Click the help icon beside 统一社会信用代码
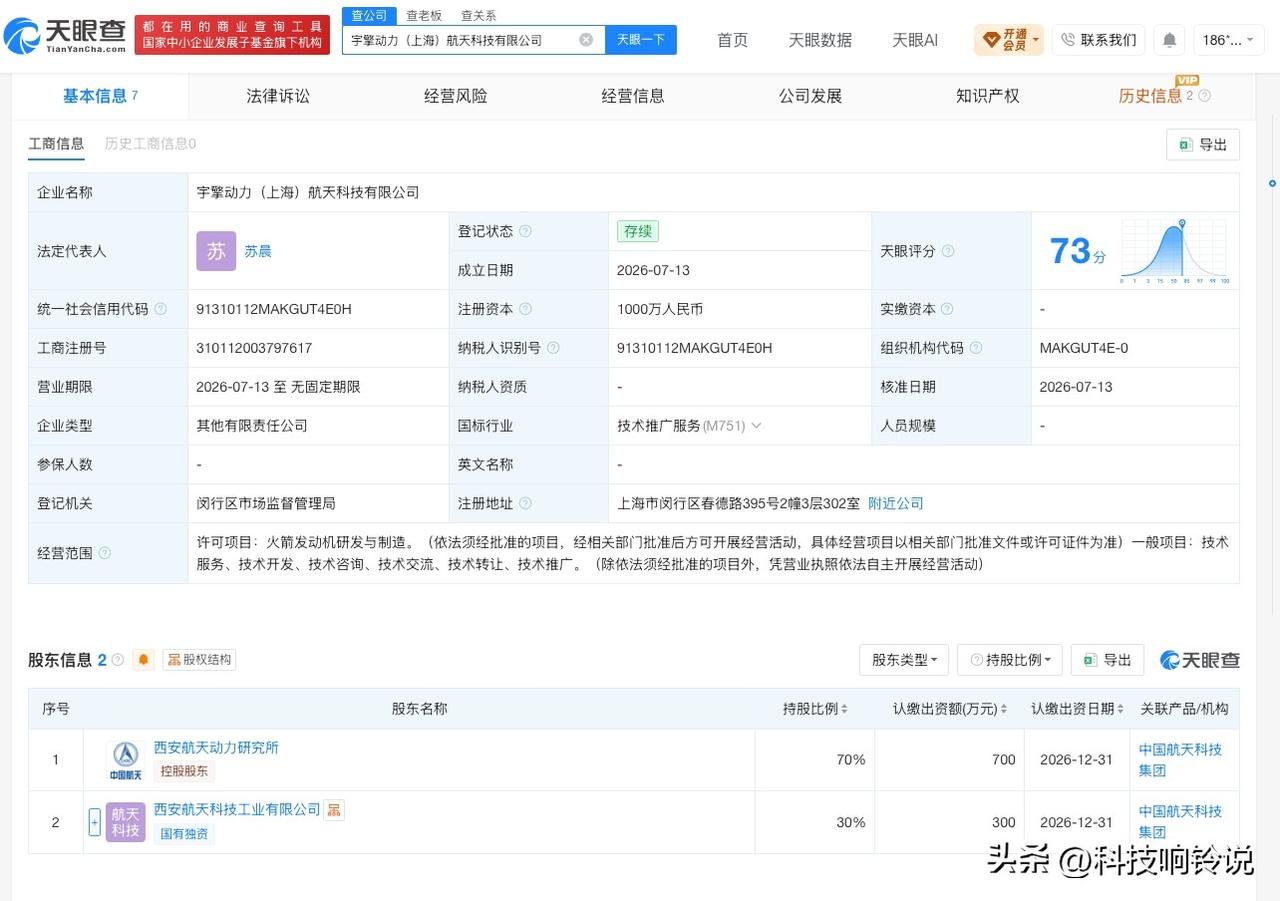This screenshot has height=901, width=1280. (160, 309)
